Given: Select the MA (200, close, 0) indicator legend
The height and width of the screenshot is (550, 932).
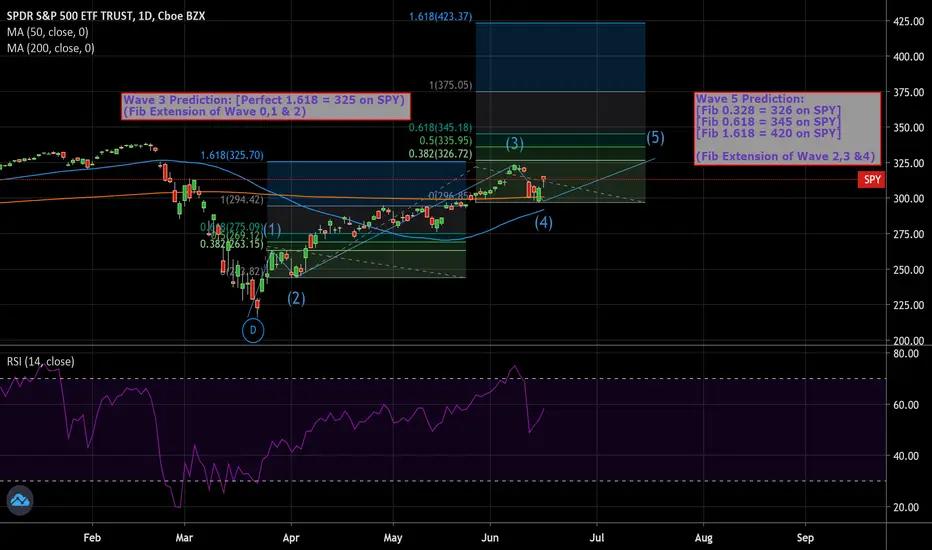Looking at the screenshot, I should coord(51,48).
